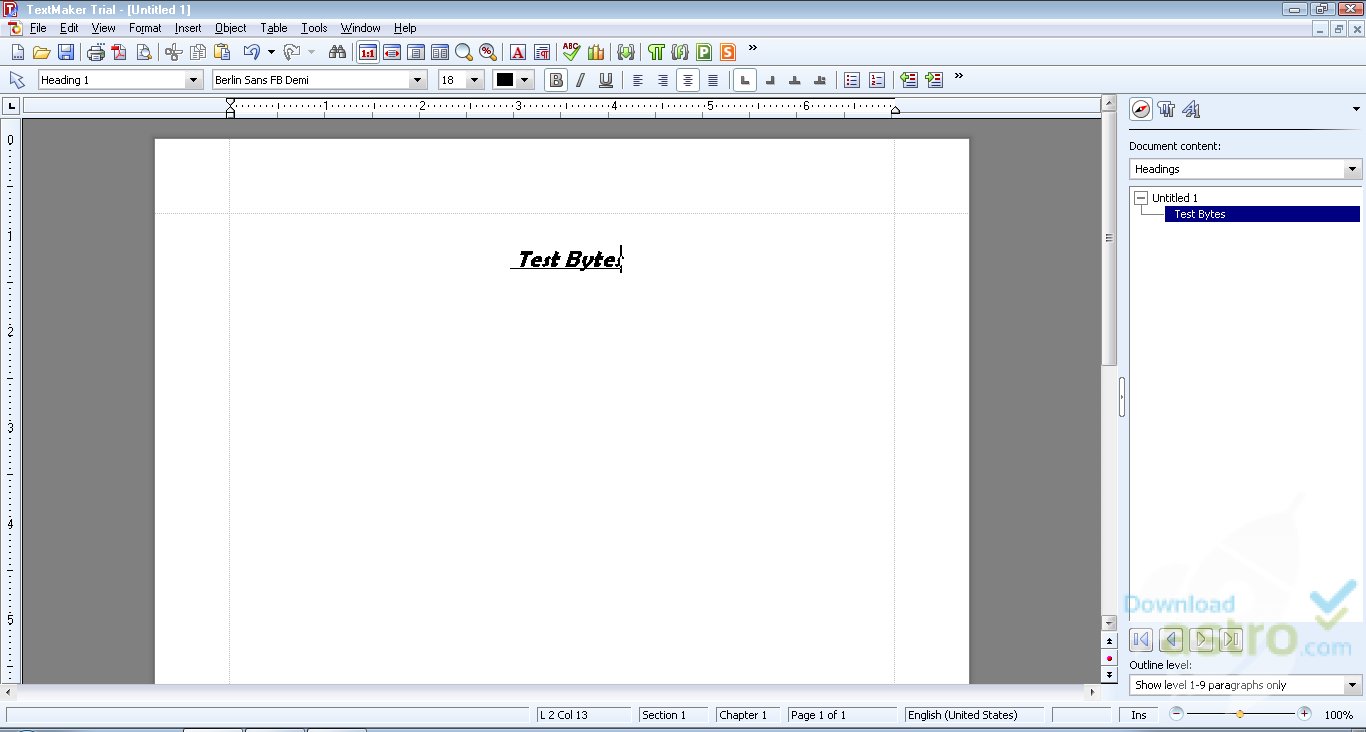Export the document as PDF
1366x732 pixels.
pyautogui.click(x=119, y=52)
